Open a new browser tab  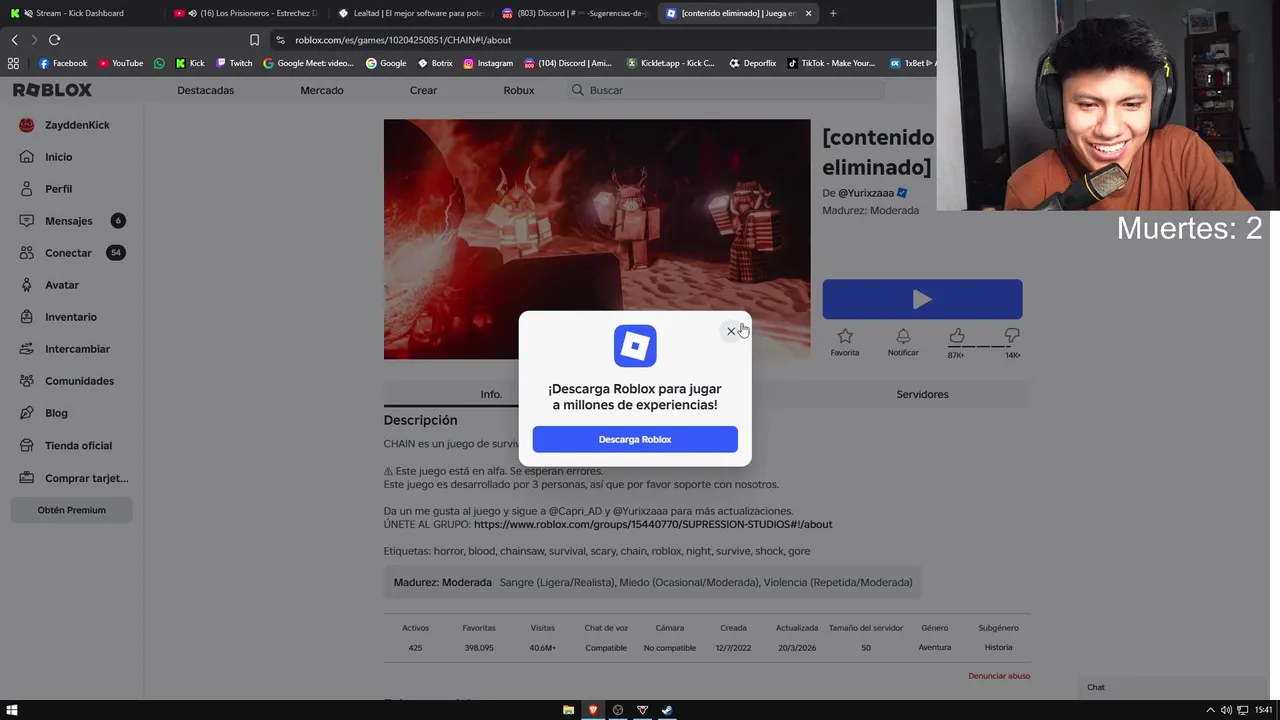click(x=833, y=13)
